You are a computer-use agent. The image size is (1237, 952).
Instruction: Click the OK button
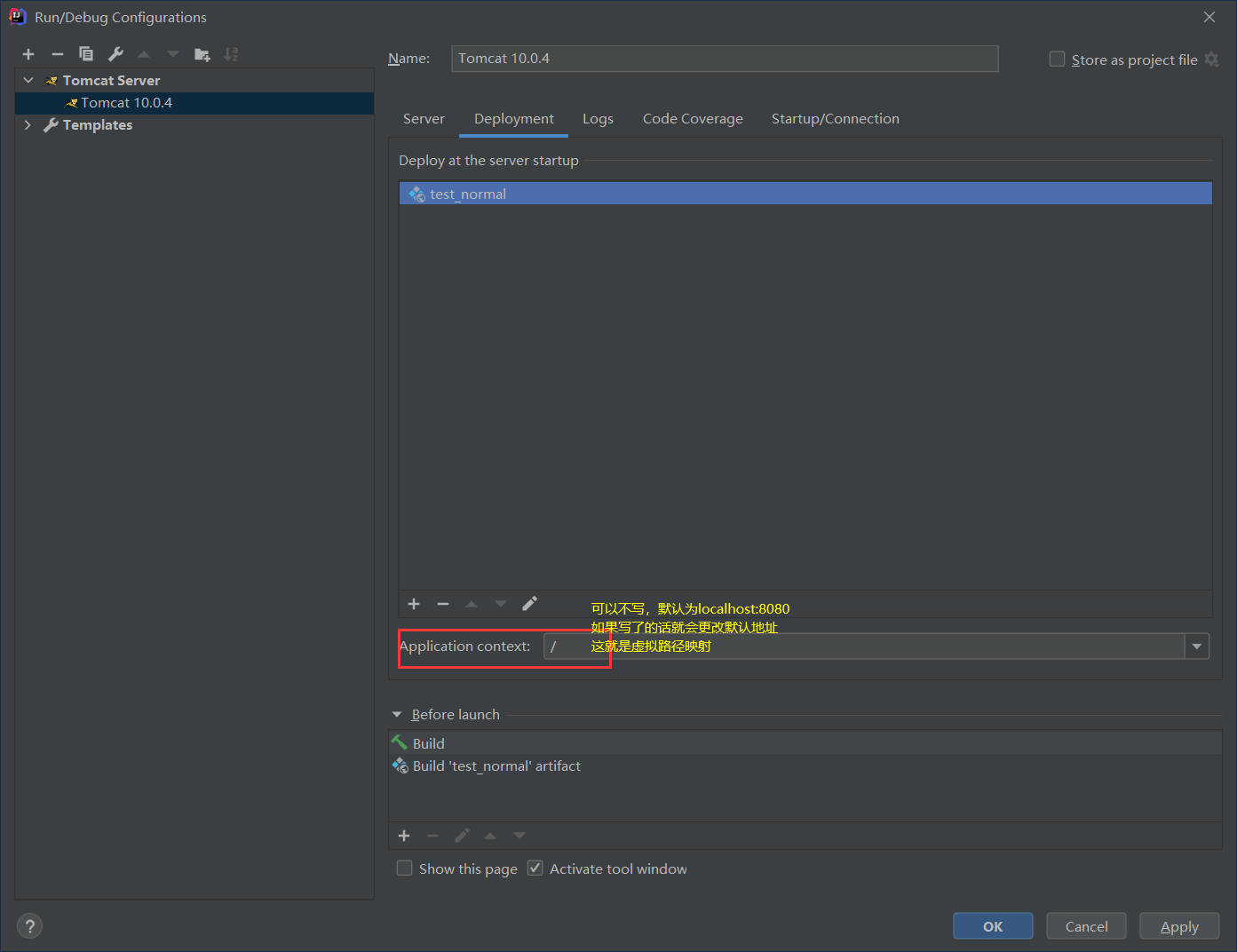click(992, 926)
